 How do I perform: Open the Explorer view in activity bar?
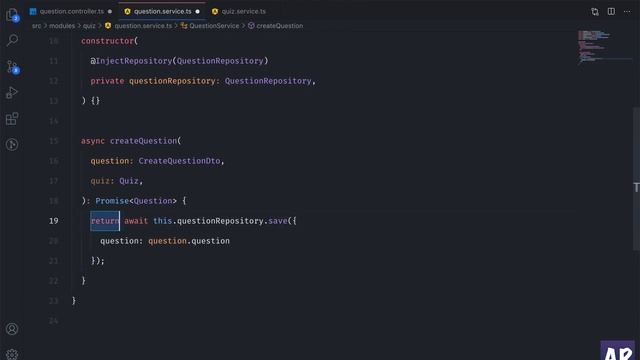[x=12, y=15]
